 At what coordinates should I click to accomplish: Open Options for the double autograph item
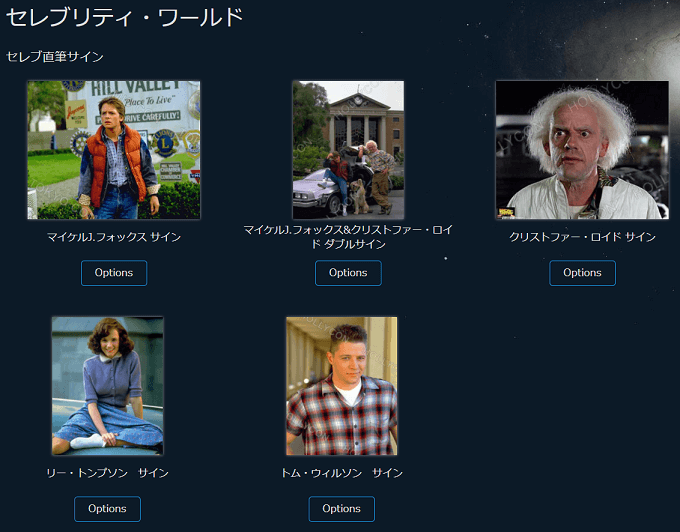tap(348, 273)
